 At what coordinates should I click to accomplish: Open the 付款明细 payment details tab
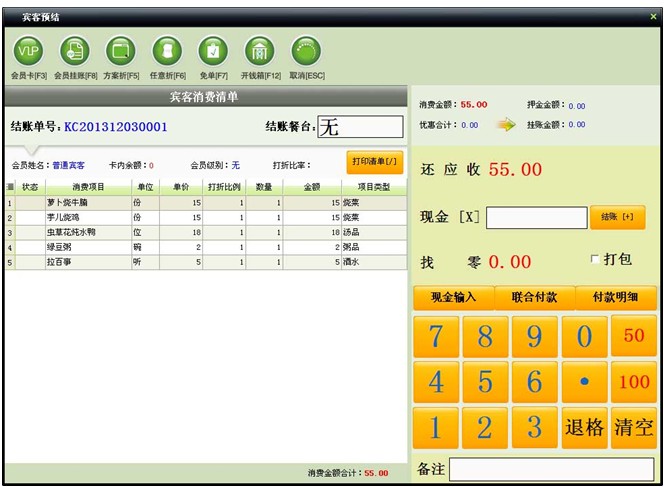click(616, 297)
